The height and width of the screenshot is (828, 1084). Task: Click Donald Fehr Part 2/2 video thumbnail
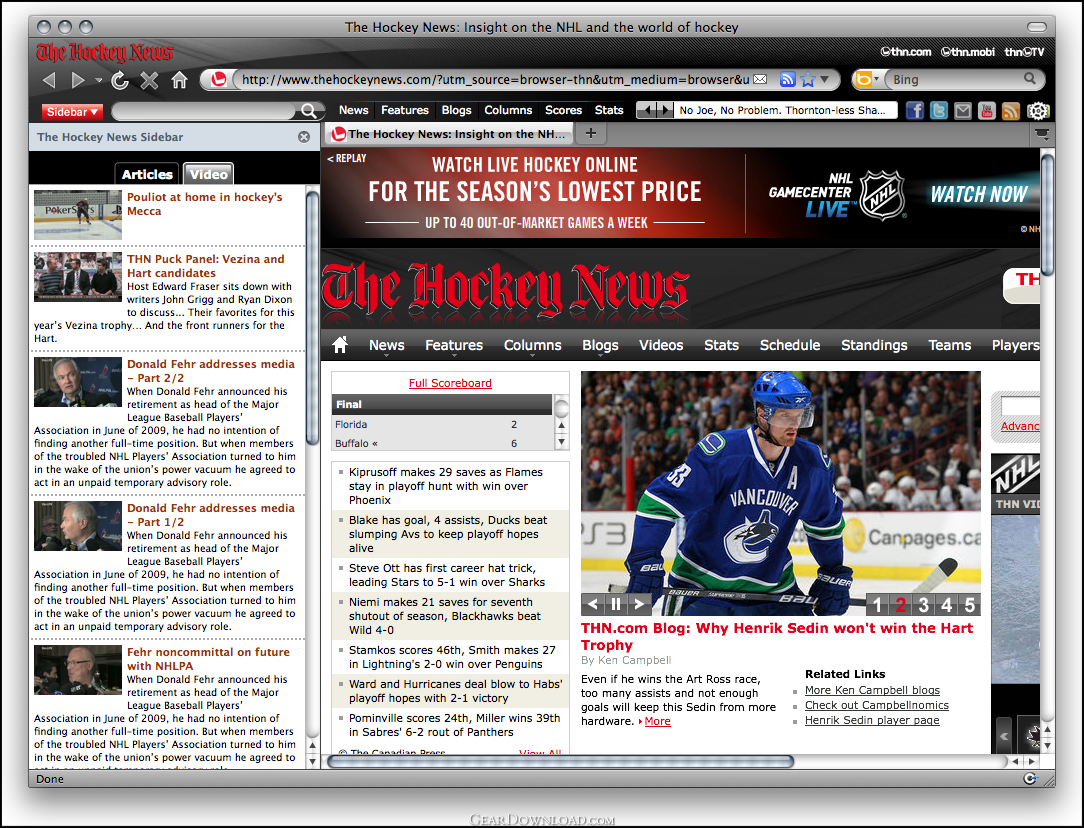click(x=78, y=382)
